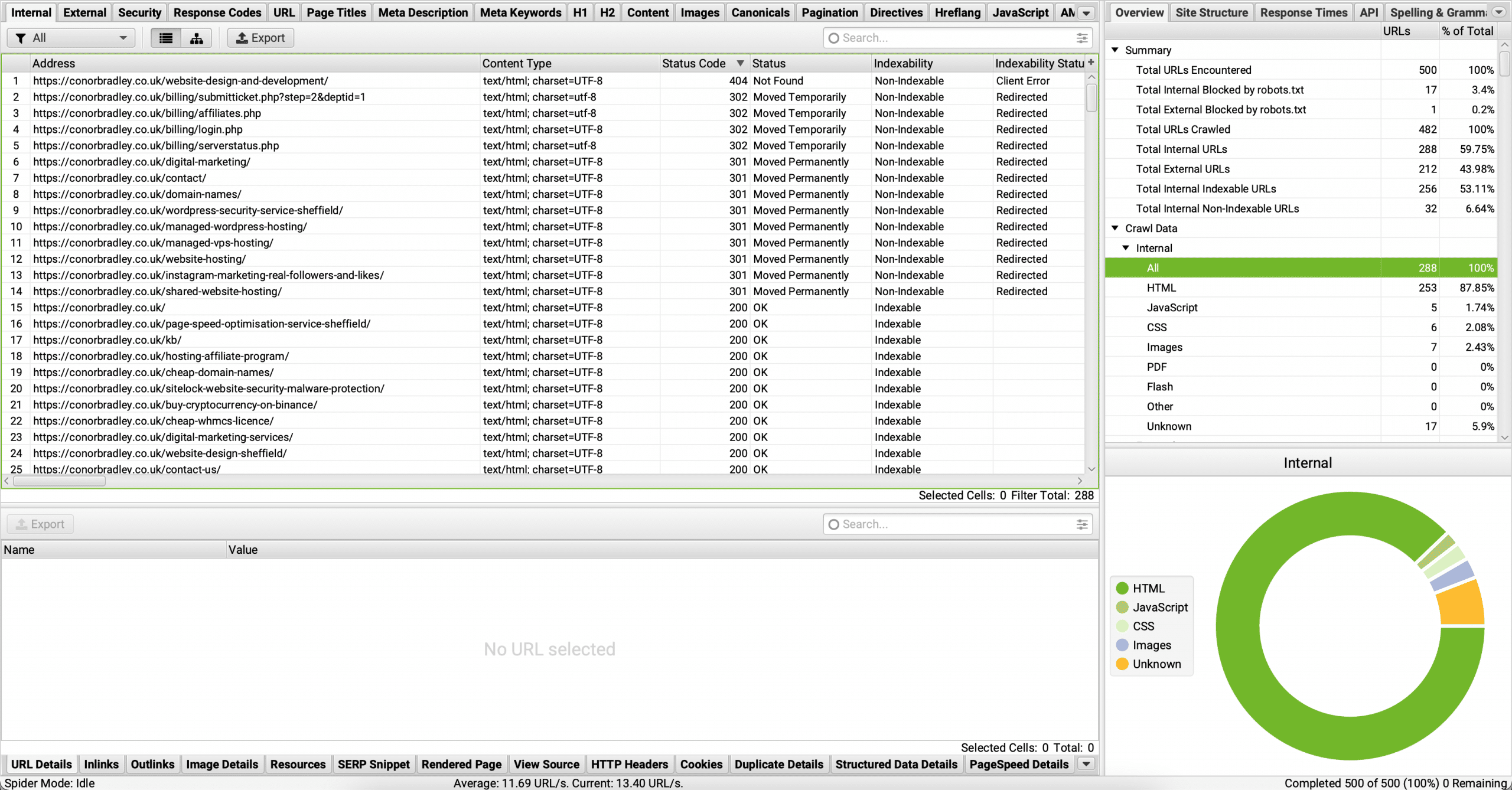Click the upper search magnifier icon
The width and height of the screenshot is (1512, 790).
833,38
